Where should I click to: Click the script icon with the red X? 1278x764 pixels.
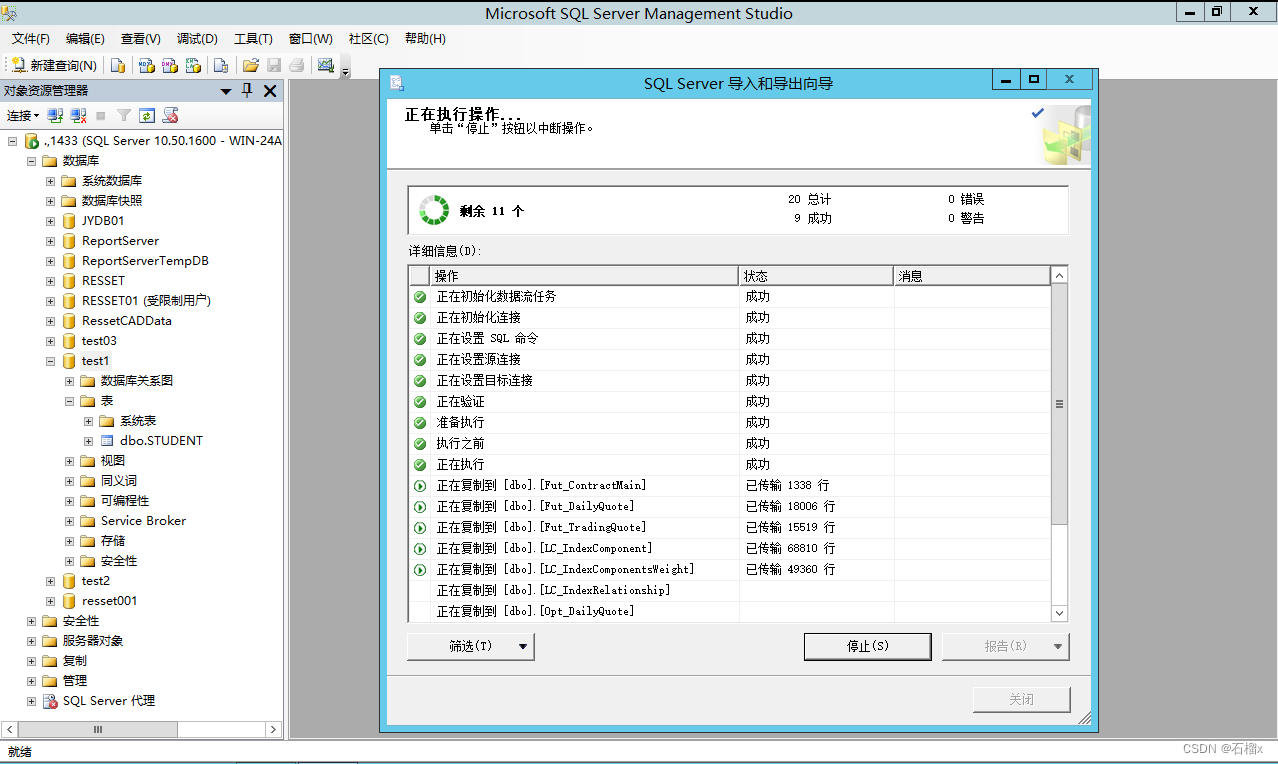[x=170, y=116]
